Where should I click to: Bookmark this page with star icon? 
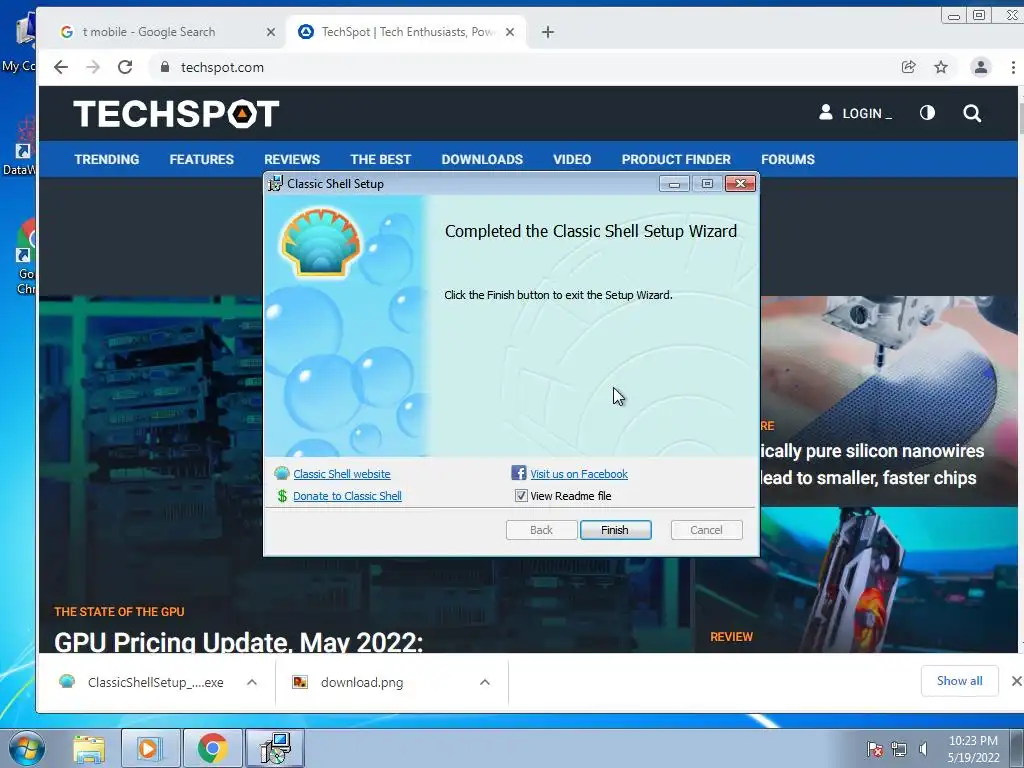pos(940,67)
